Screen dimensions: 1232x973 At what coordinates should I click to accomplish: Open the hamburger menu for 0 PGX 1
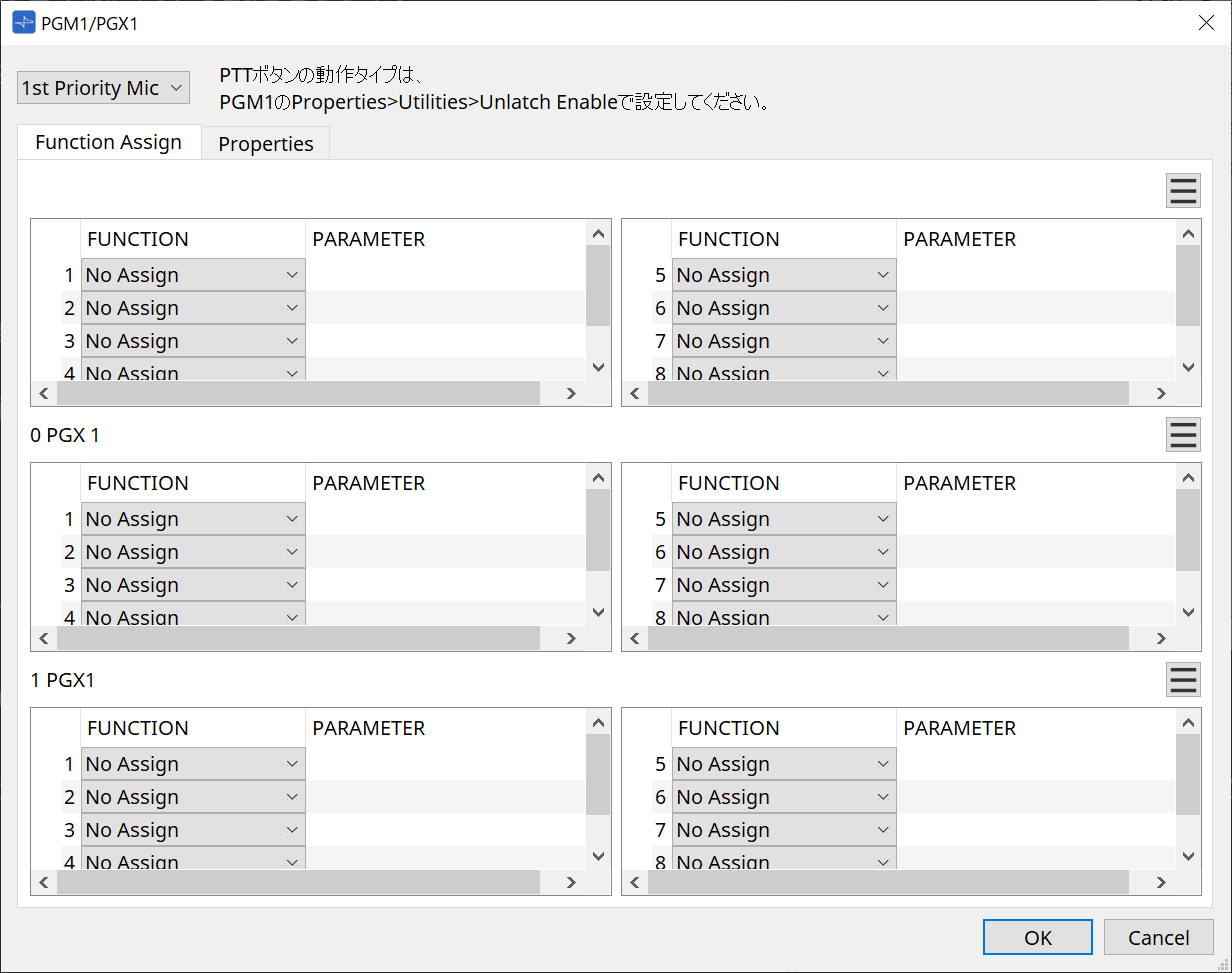[x=1183, y=435]
